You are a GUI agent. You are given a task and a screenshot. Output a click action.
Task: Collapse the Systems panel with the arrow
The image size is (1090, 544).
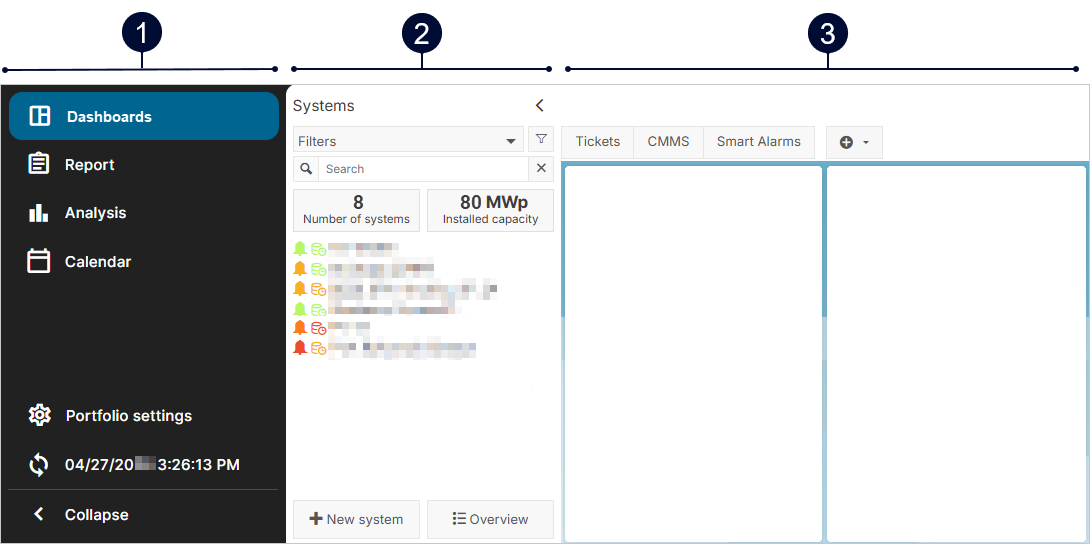(539, 106)
